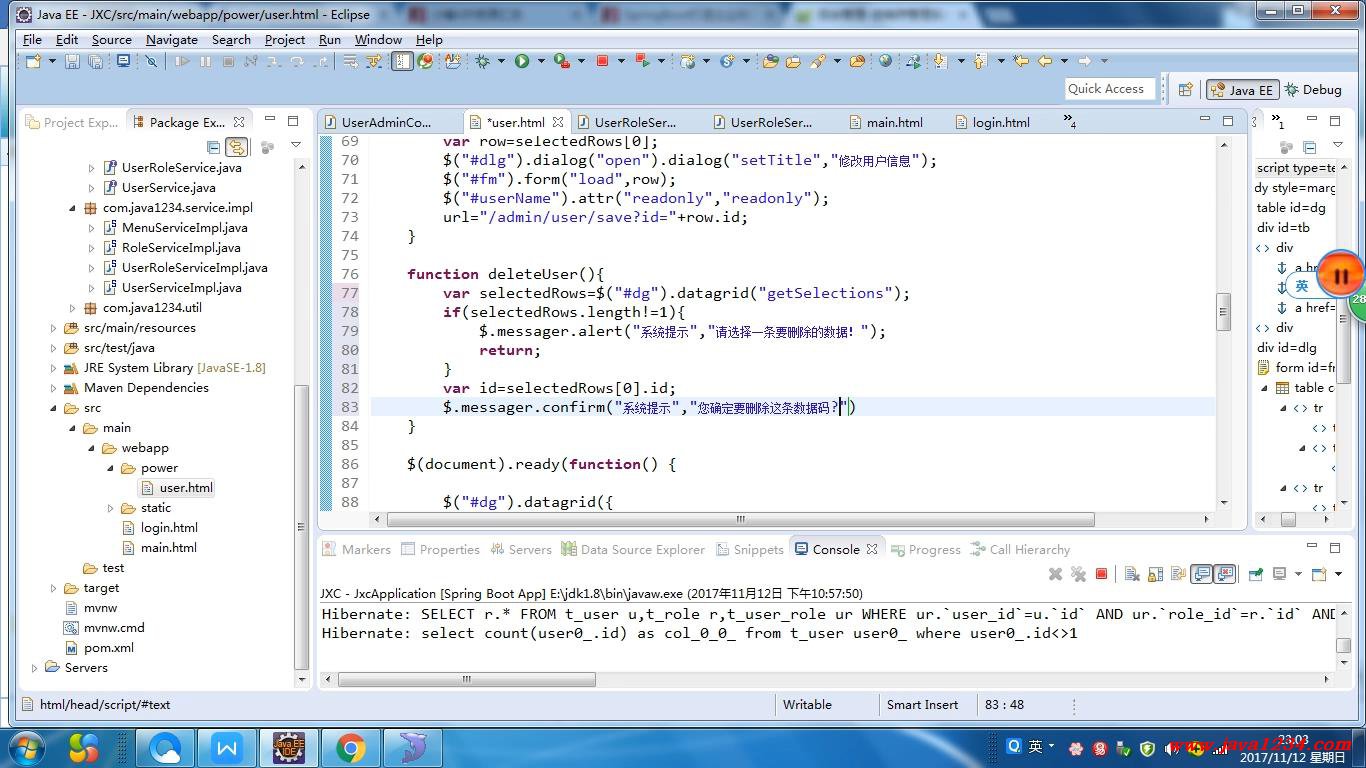Click the Debug bug icon in toolbar
Screen dimensions: 1366x768
coord(482,61)
